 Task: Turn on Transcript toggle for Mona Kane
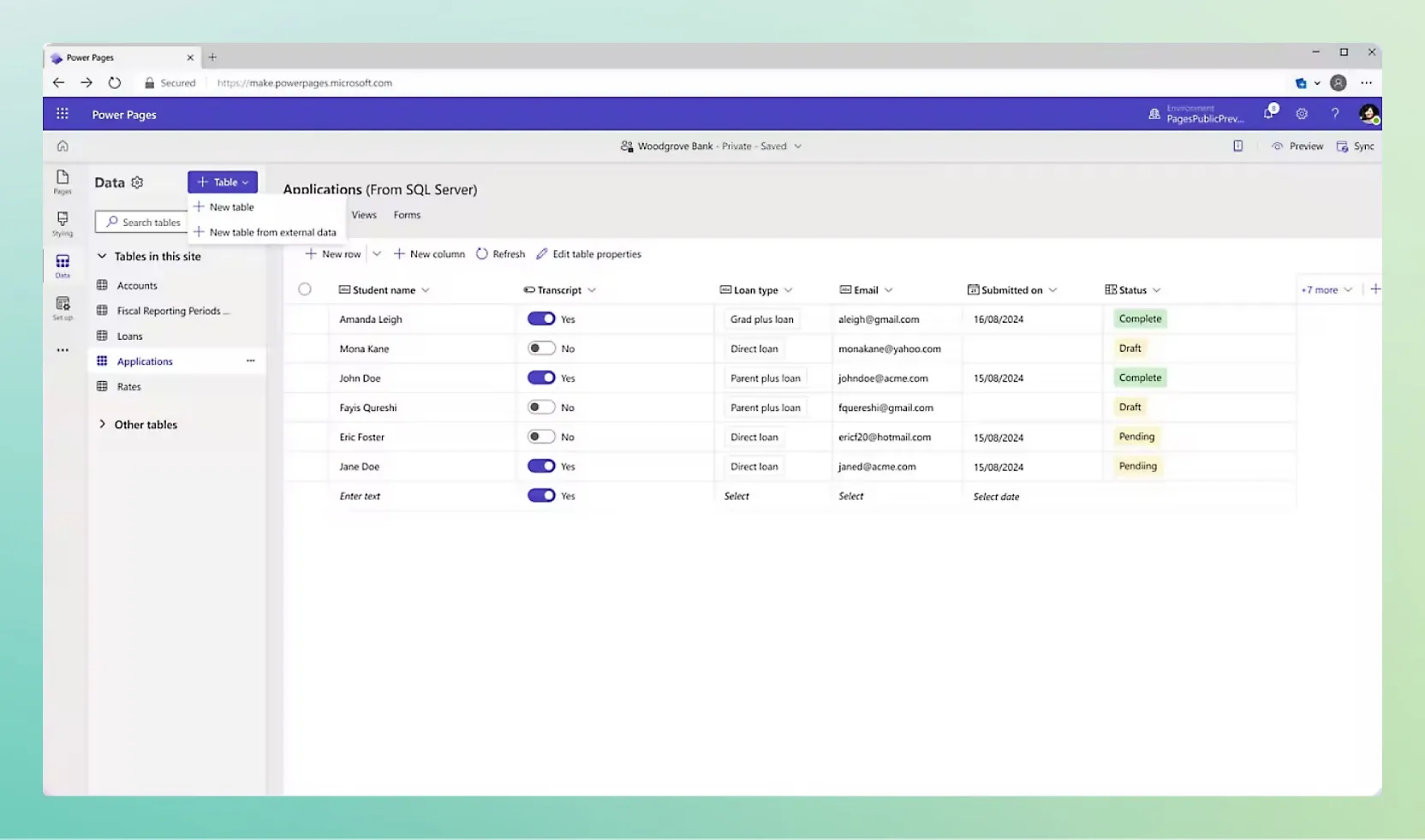(x=541, y=349)
